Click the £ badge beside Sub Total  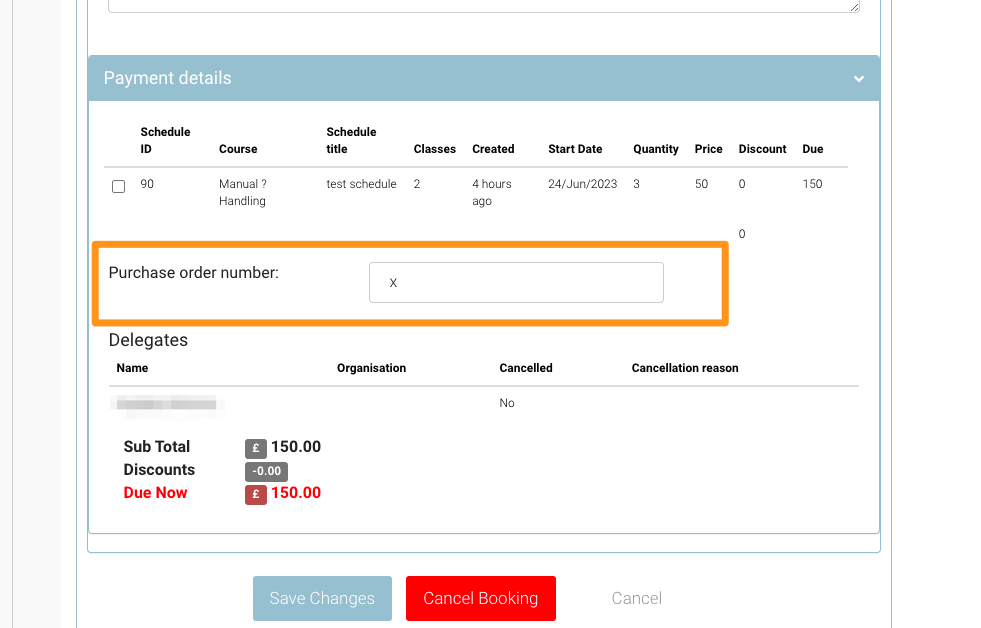pos(256,448)
